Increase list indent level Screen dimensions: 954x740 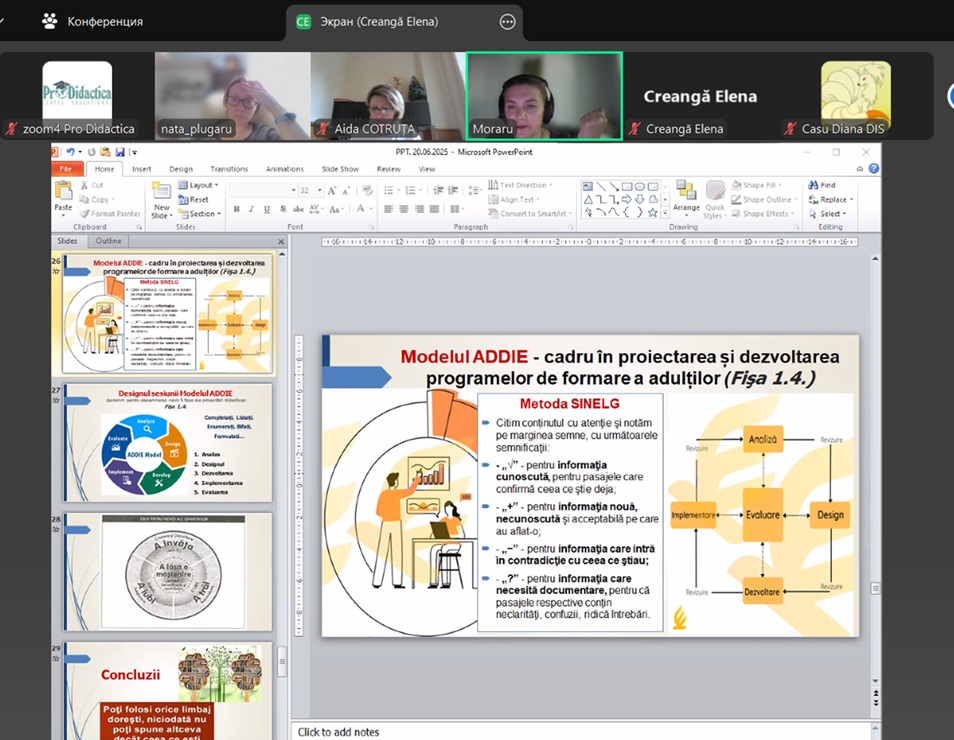(453, 191)
